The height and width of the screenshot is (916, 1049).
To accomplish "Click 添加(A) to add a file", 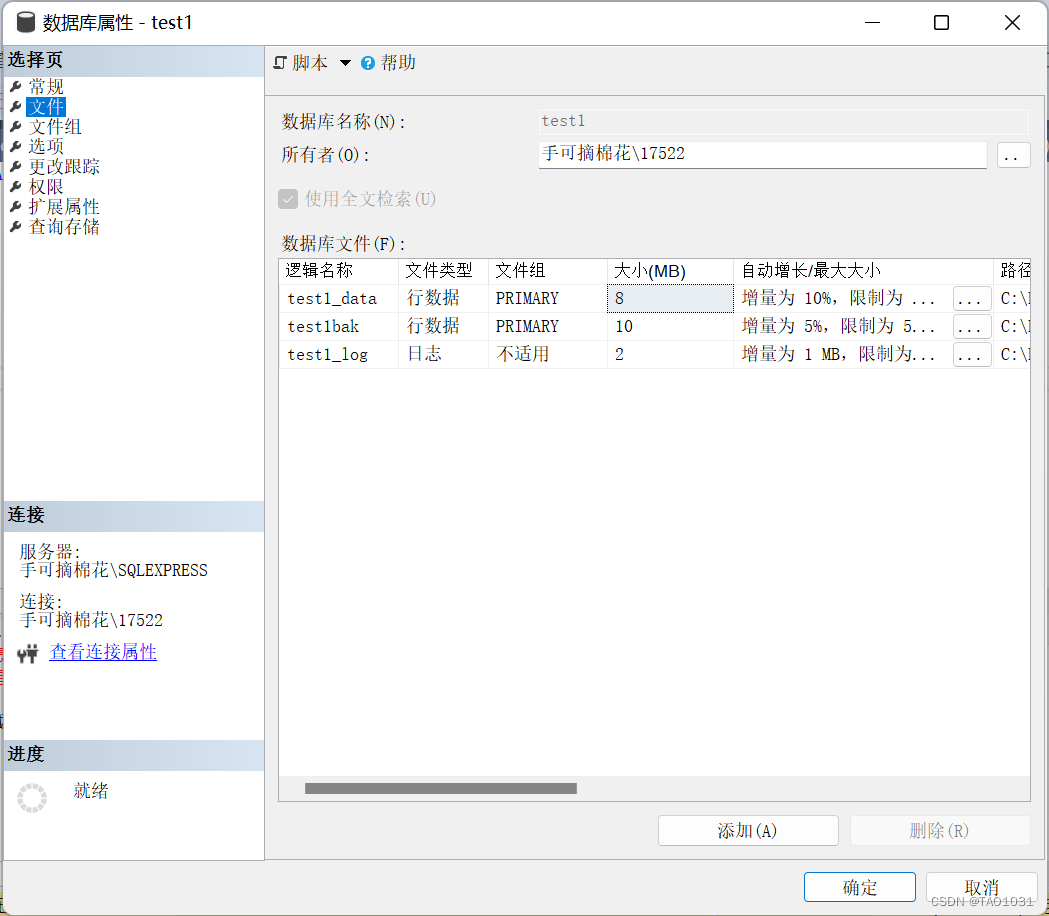I will pos(748,830).
